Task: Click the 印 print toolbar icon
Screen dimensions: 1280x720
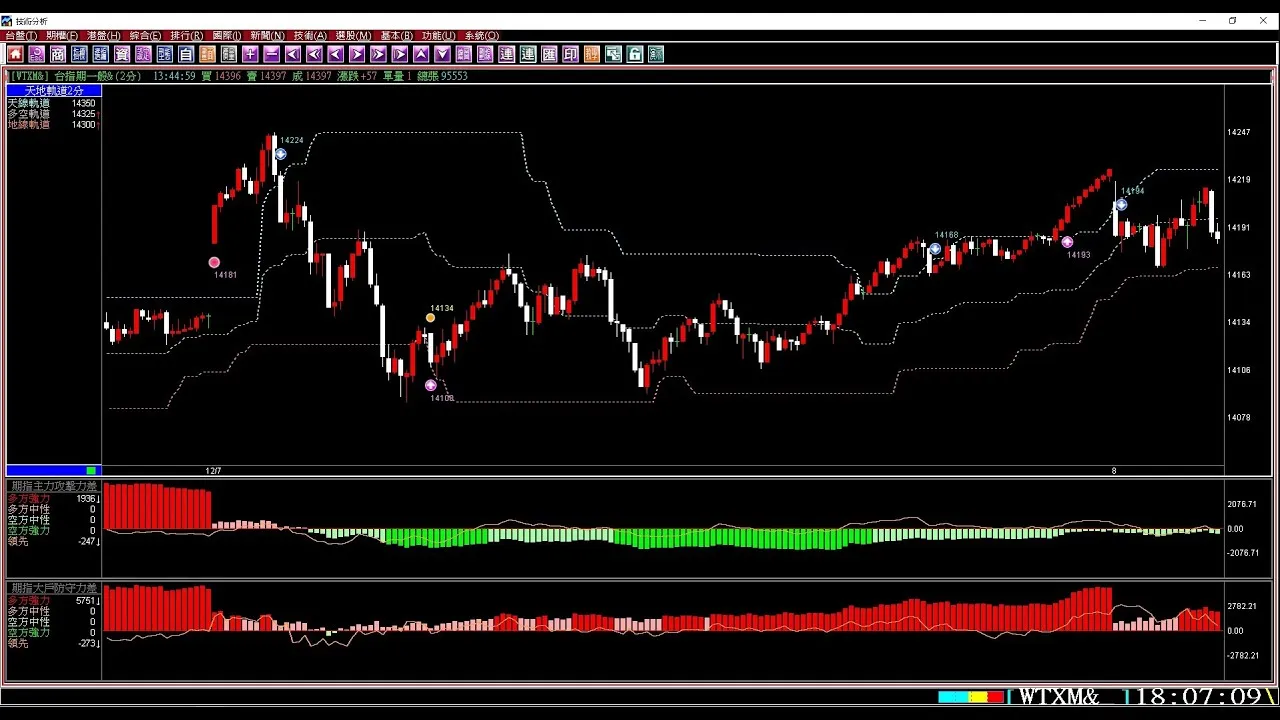Action: [x=570, y=54]
